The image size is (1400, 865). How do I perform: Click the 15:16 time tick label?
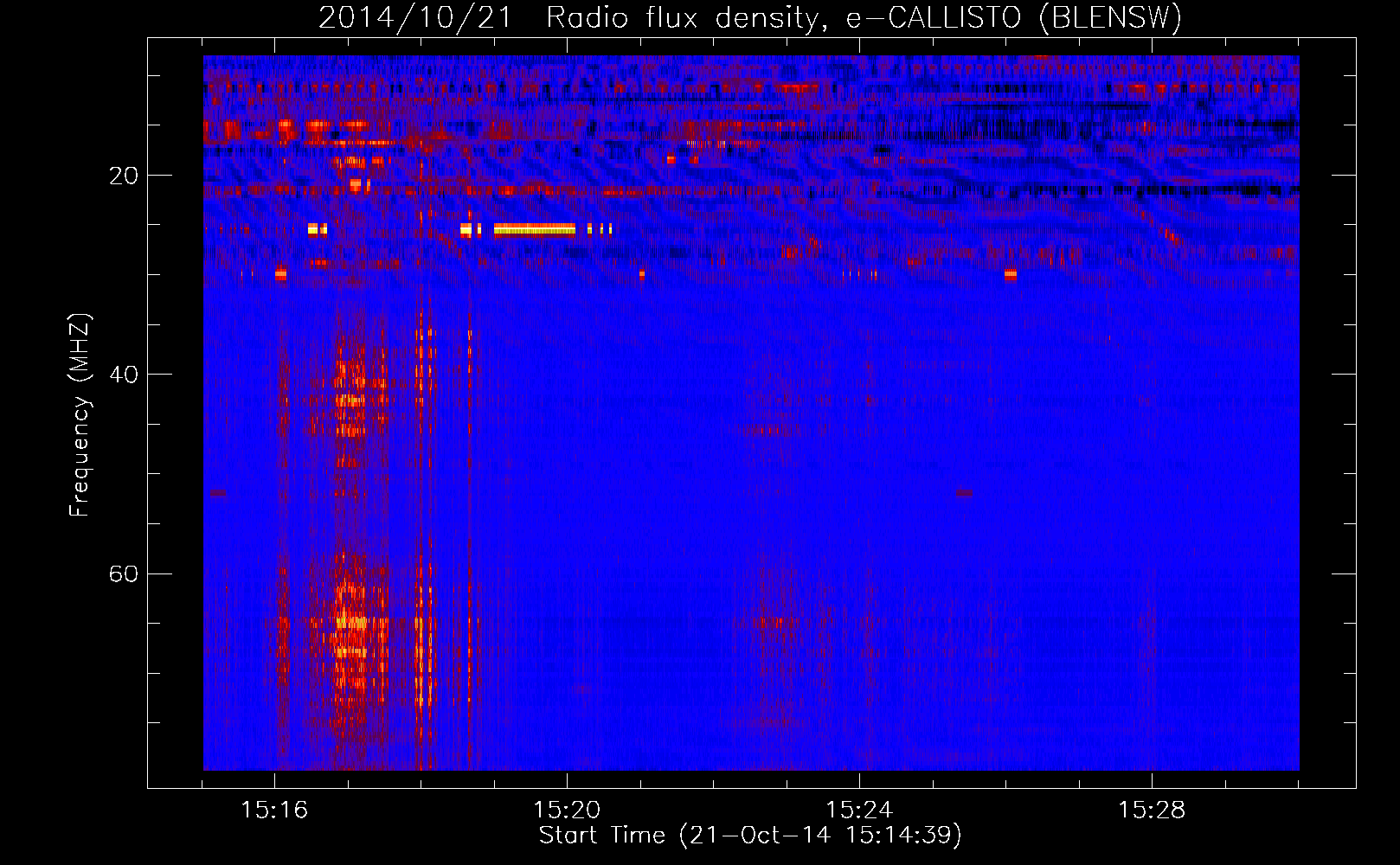[x=274, y=811]
